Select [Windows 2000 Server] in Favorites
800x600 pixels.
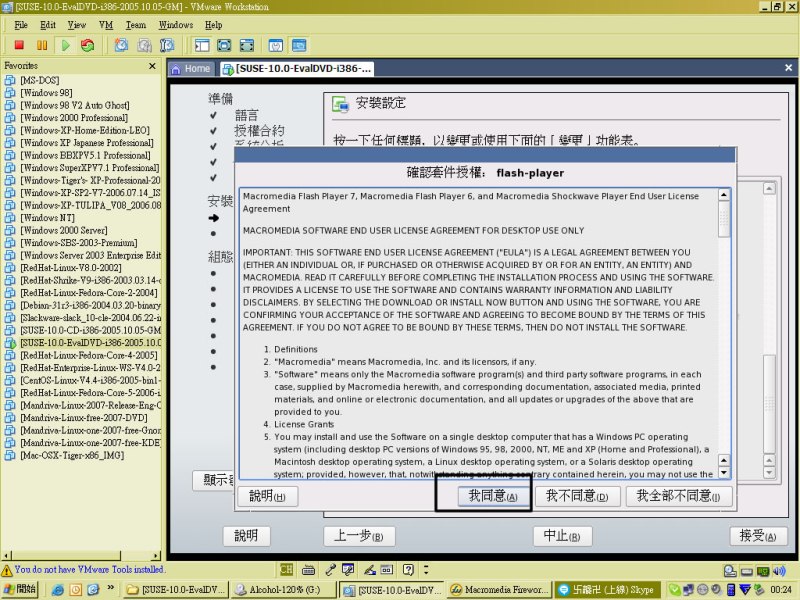pyautogui.click(x=64, y=230)
